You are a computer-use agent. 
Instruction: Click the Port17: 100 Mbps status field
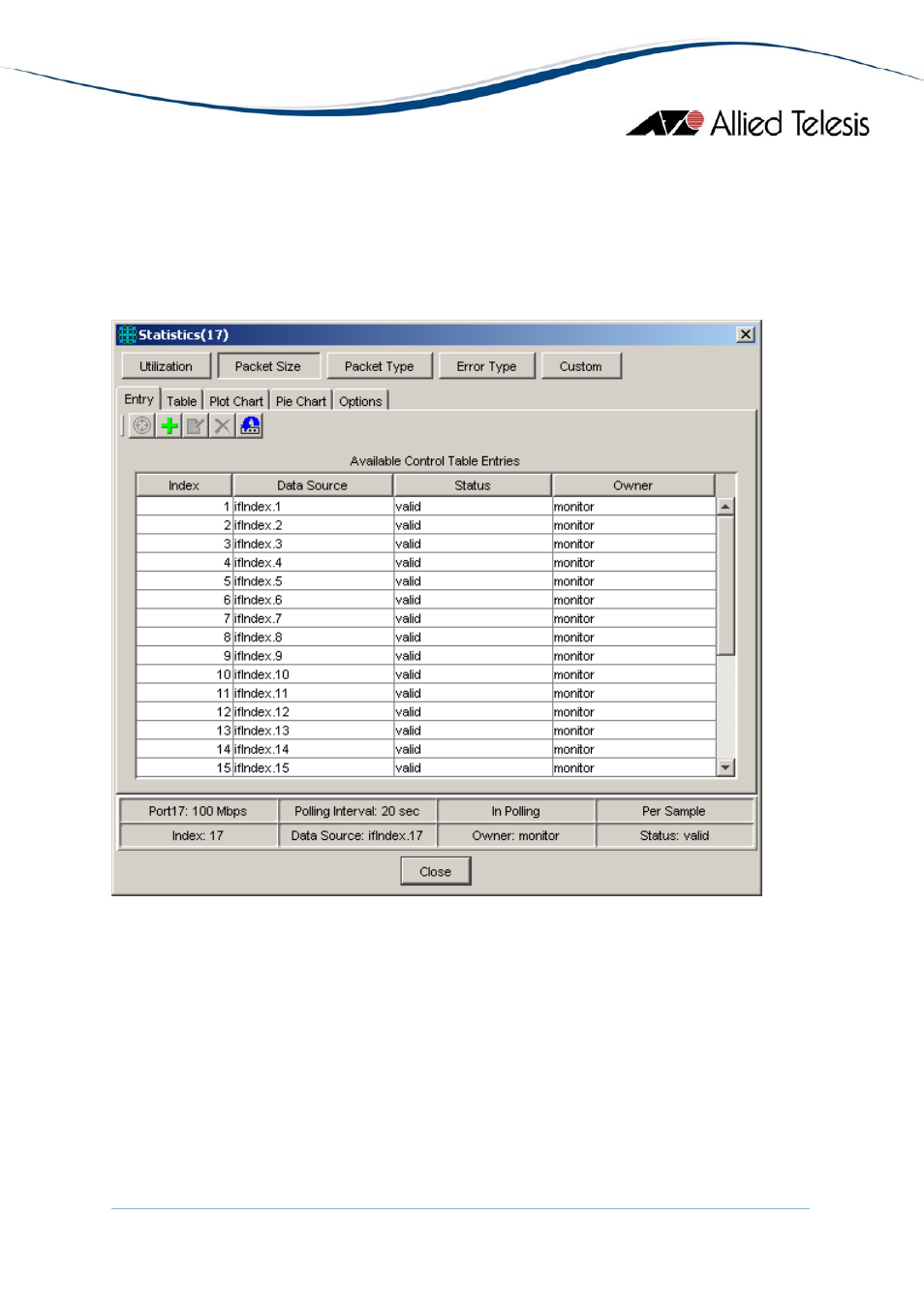coord(198,811)
